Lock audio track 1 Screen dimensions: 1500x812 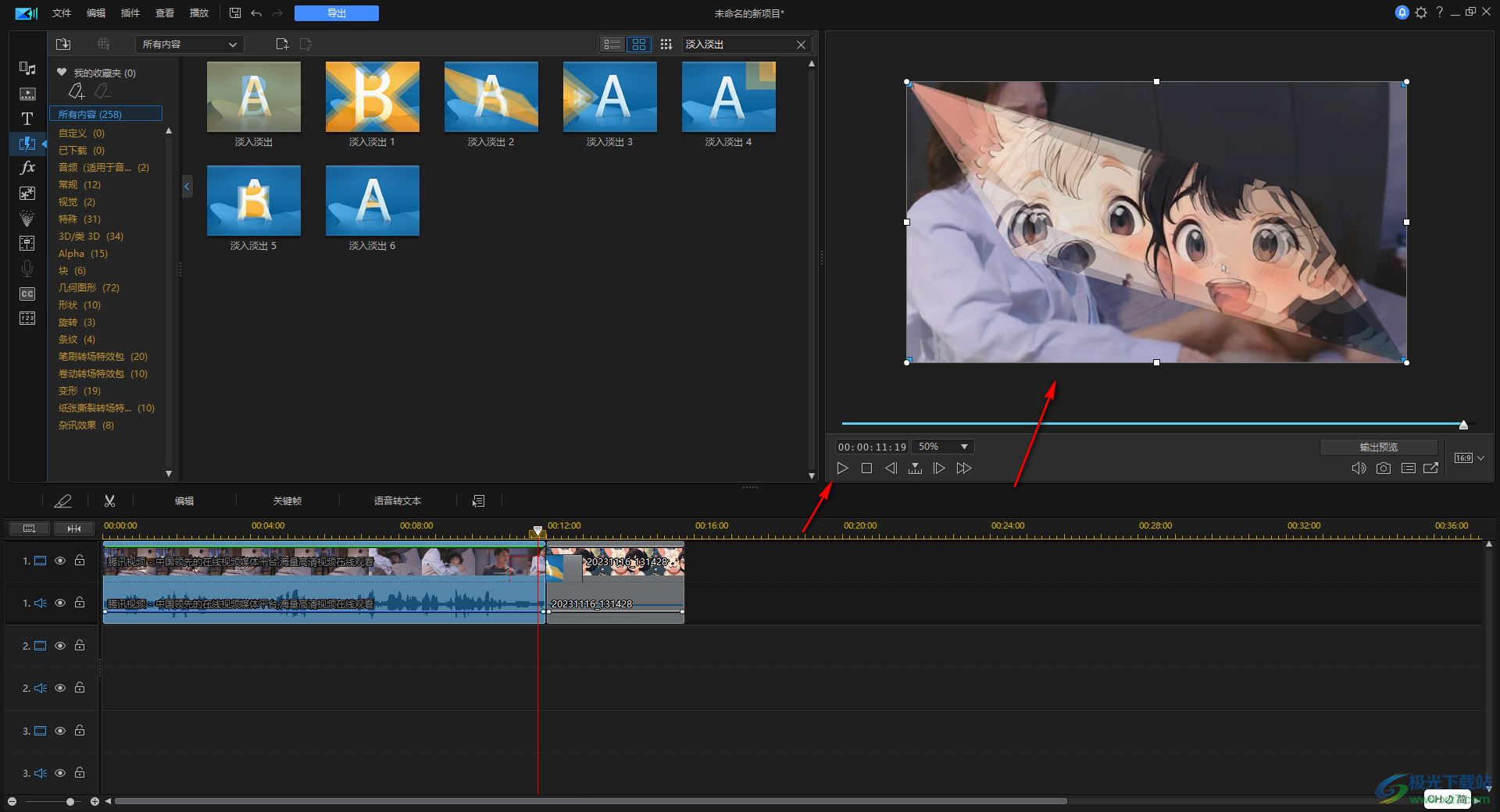click(x=80, y=603)
